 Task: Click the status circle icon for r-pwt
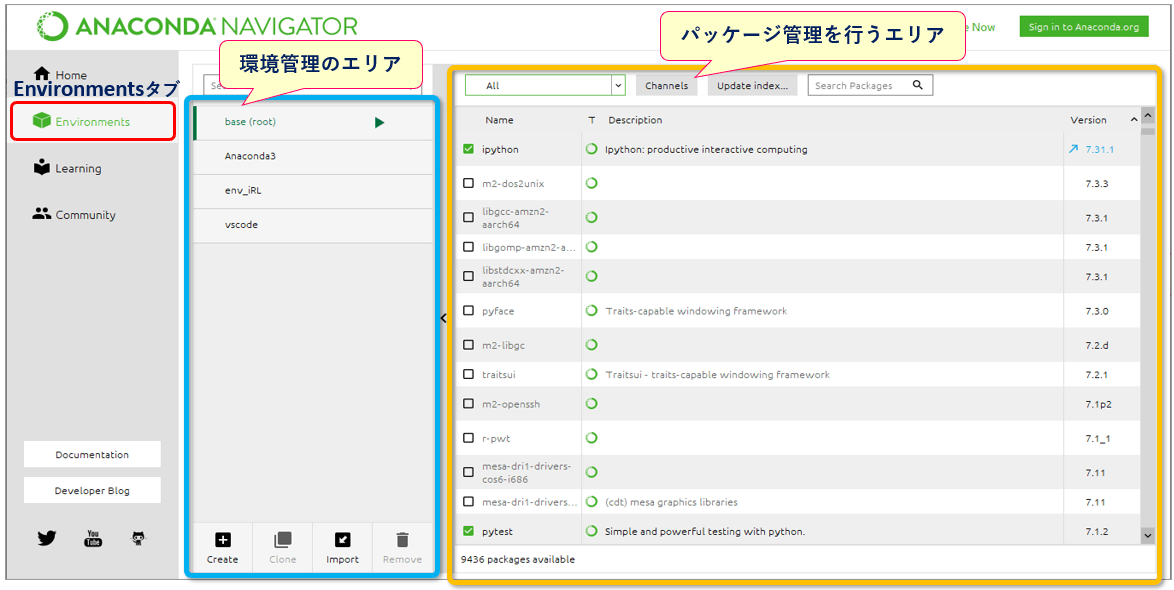tap(591, 437)
